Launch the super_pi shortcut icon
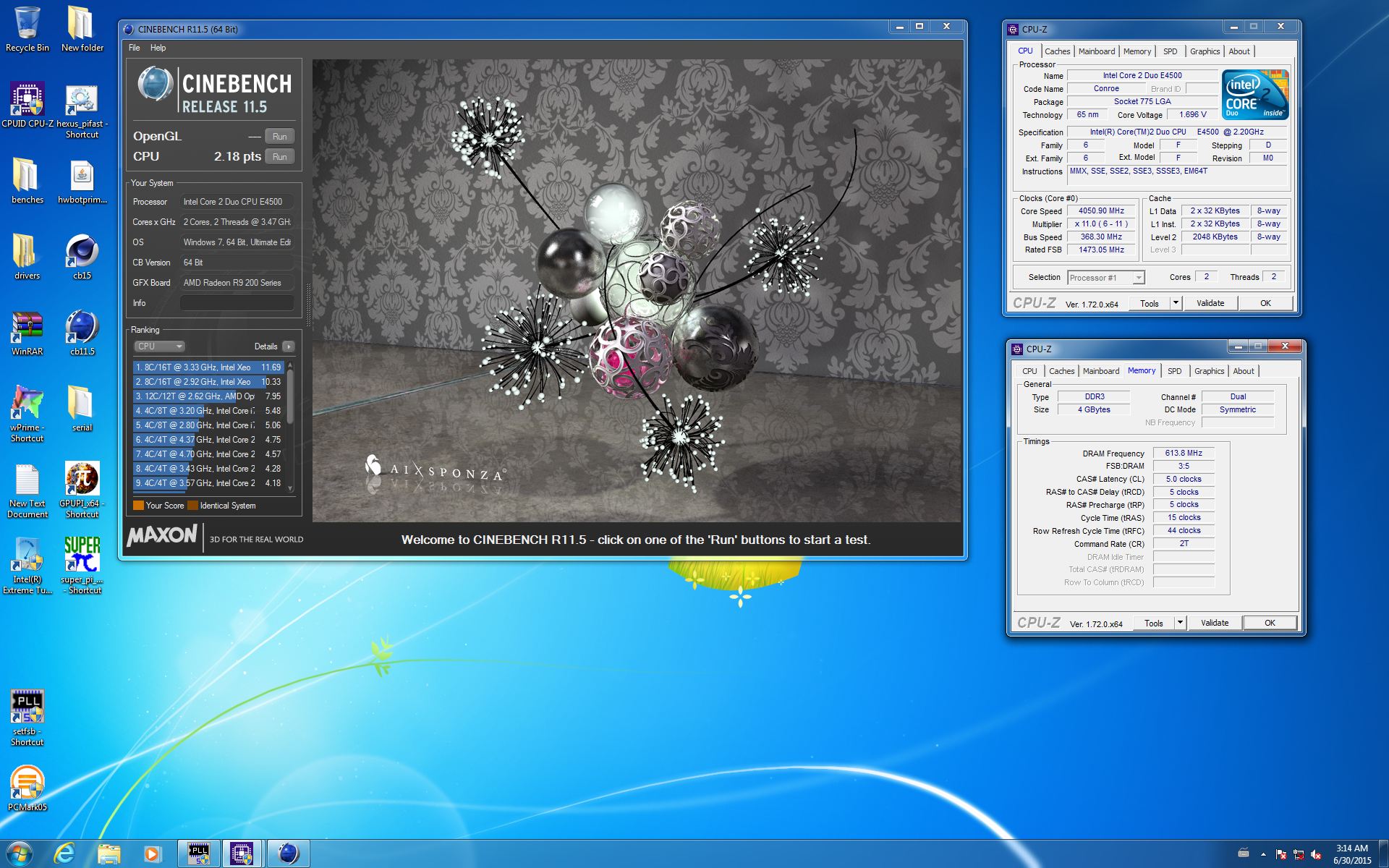The width and height of the screenshot is (1389, 868). pyautogui.click(x=82, y=566)
